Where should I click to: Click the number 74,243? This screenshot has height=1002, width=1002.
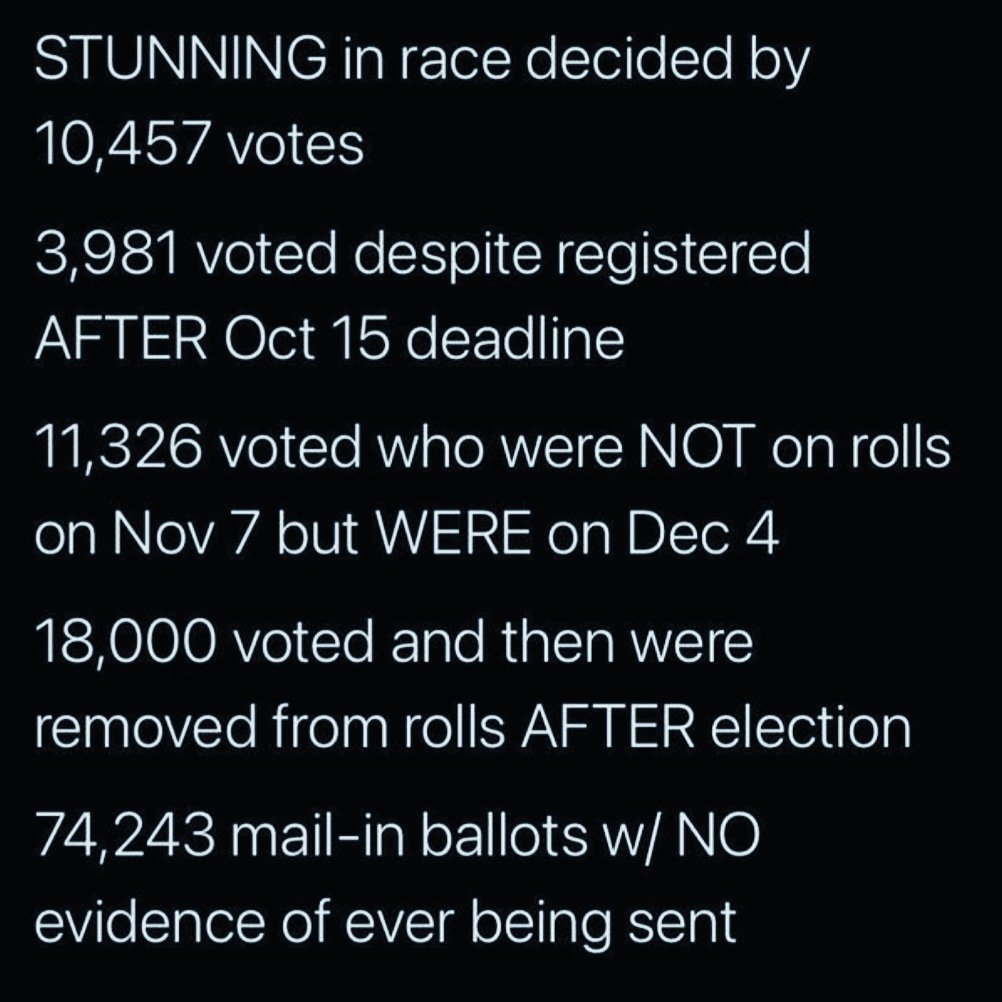pyautogui.click(x=123, y=838)
